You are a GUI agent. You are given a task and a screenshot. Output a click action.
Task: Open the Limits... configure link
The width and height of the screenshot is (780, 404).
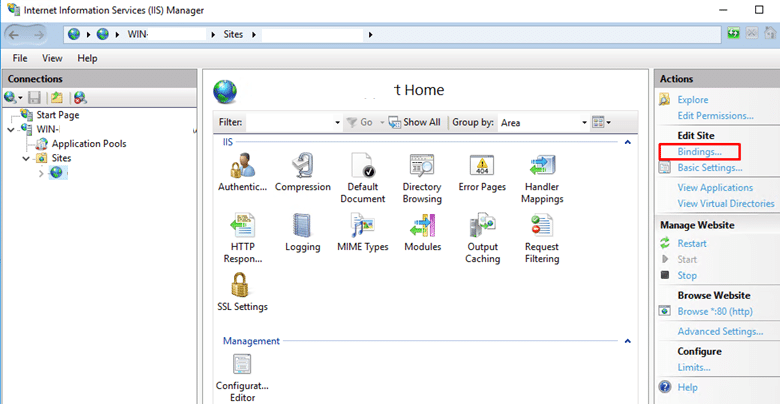(x=694, y=368)
